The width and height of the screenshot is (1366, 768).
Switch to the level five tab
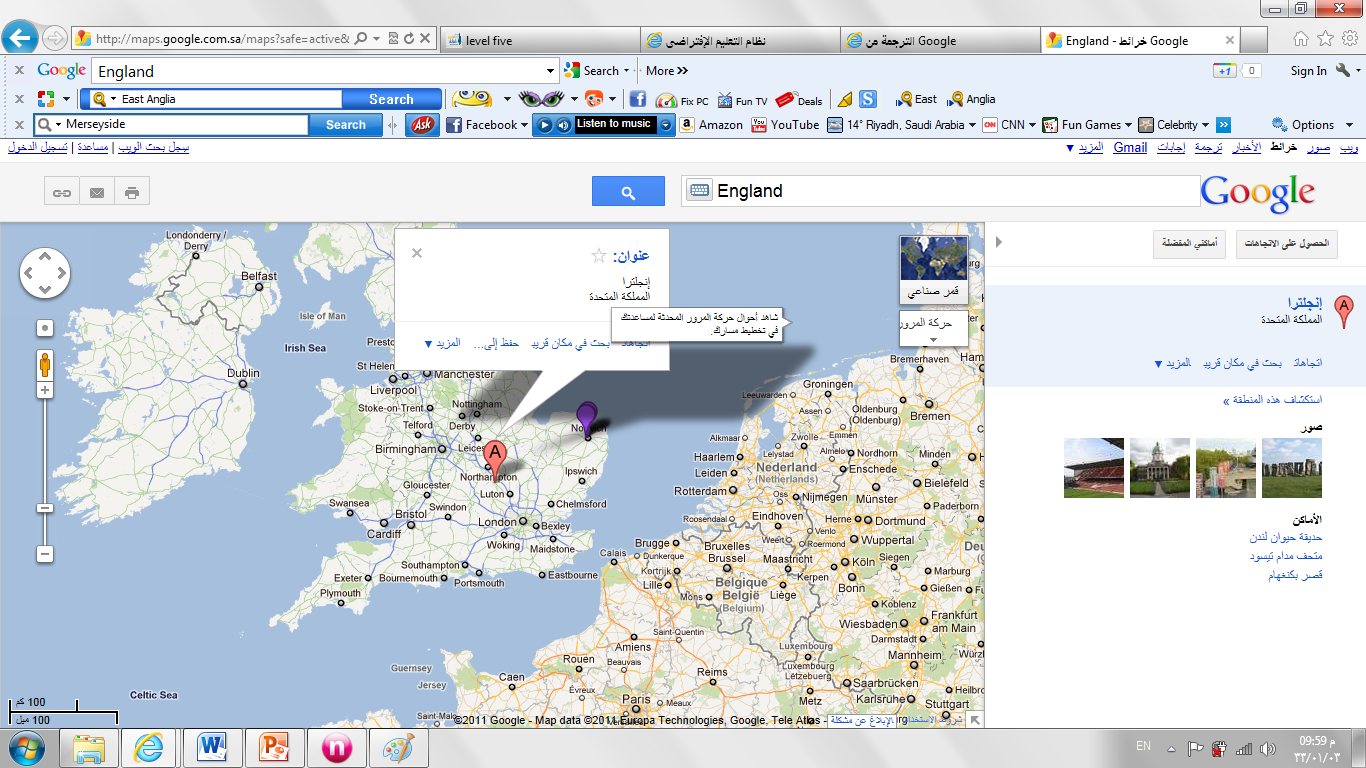540,41
